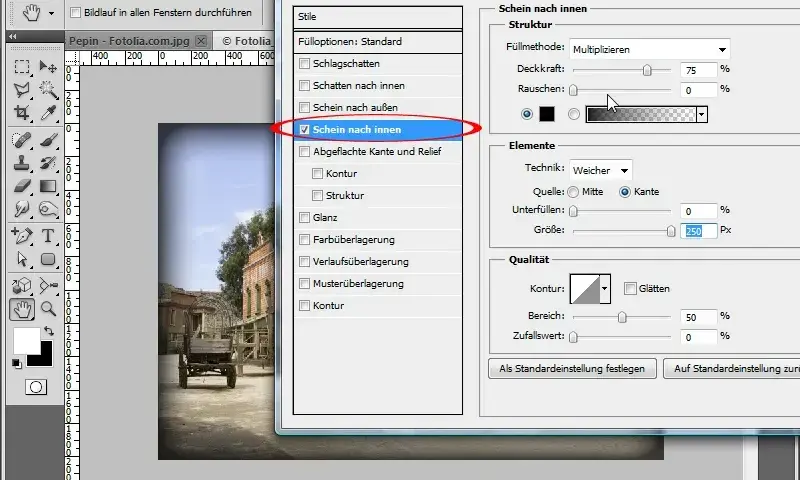Select the Hand tool in toolbox
Viewport: 800px width, 480px height.
[22, 309]
